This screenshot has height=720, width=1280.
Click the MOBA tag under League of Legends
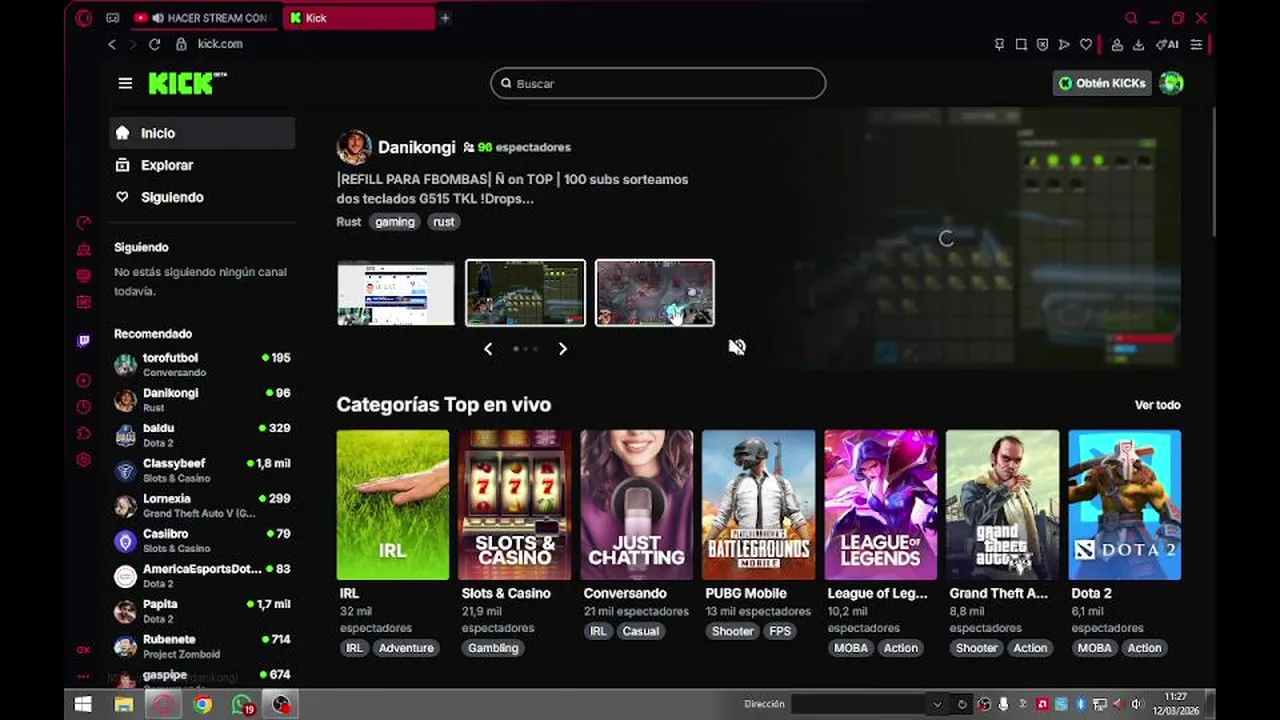point(851,648)
